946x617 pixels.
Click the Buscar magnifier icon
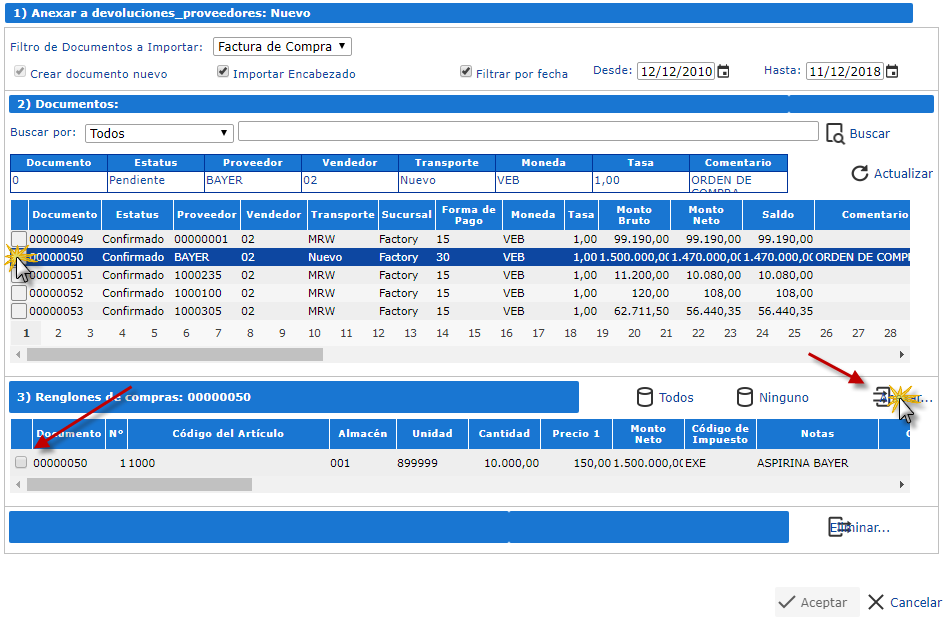835,133
